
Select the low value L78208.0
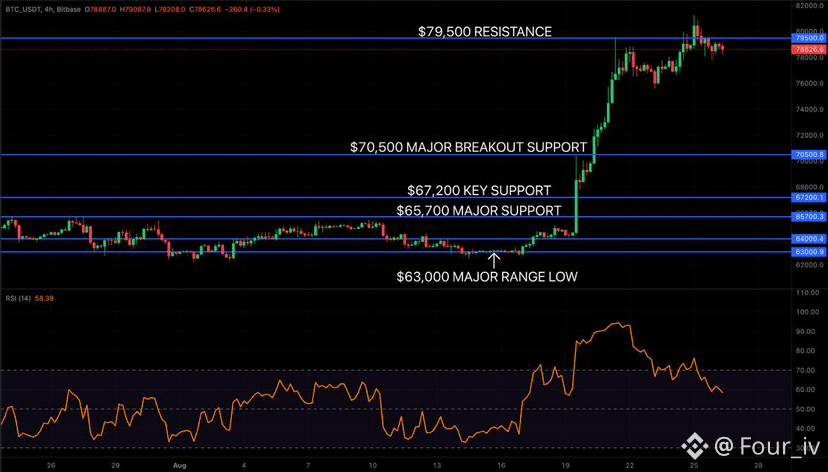click(x=170, y=10)
